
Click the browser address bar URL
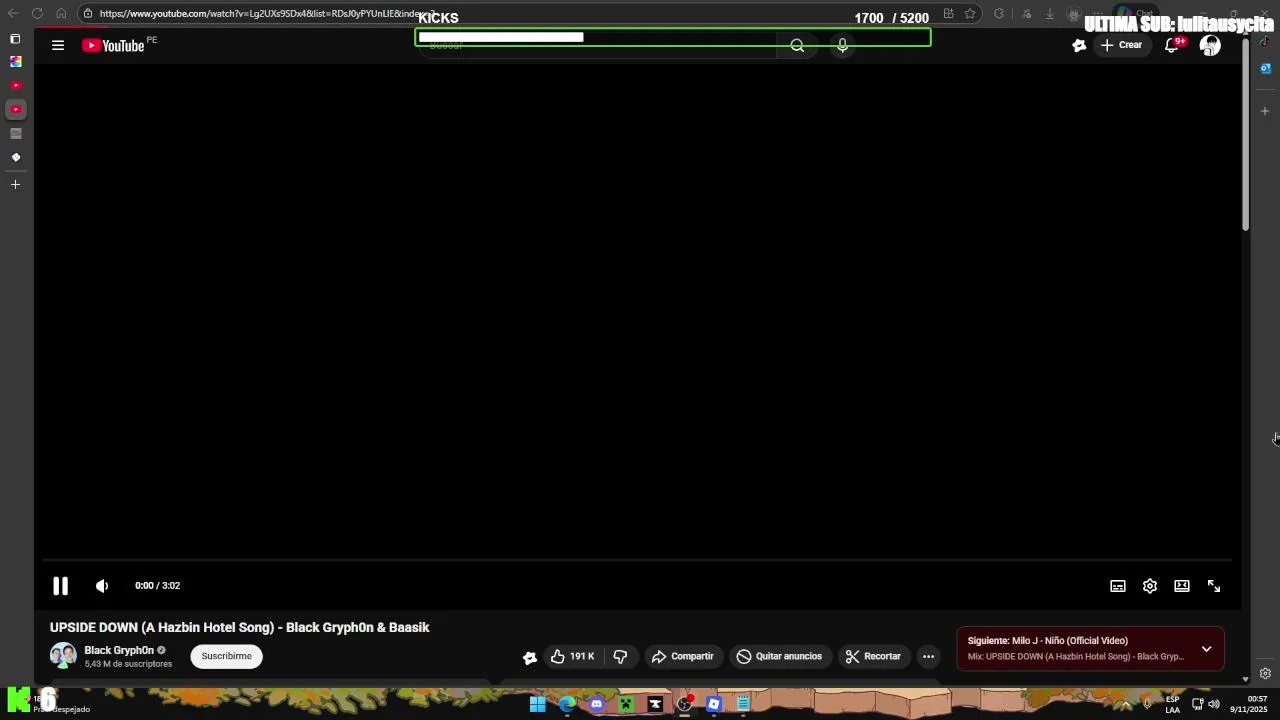click(x=265, y=14)
